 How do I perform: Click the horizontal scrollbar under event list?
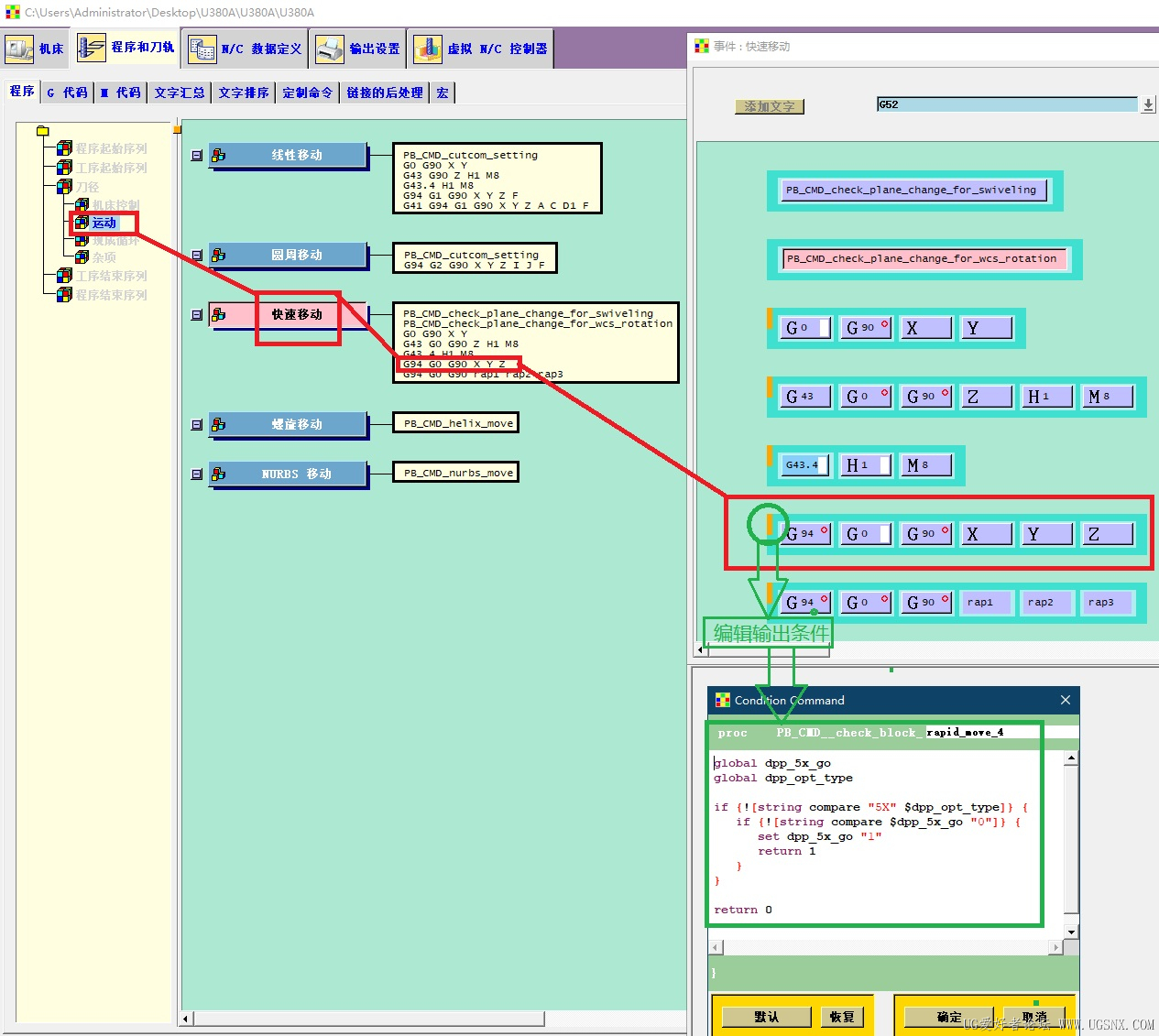433,1019
